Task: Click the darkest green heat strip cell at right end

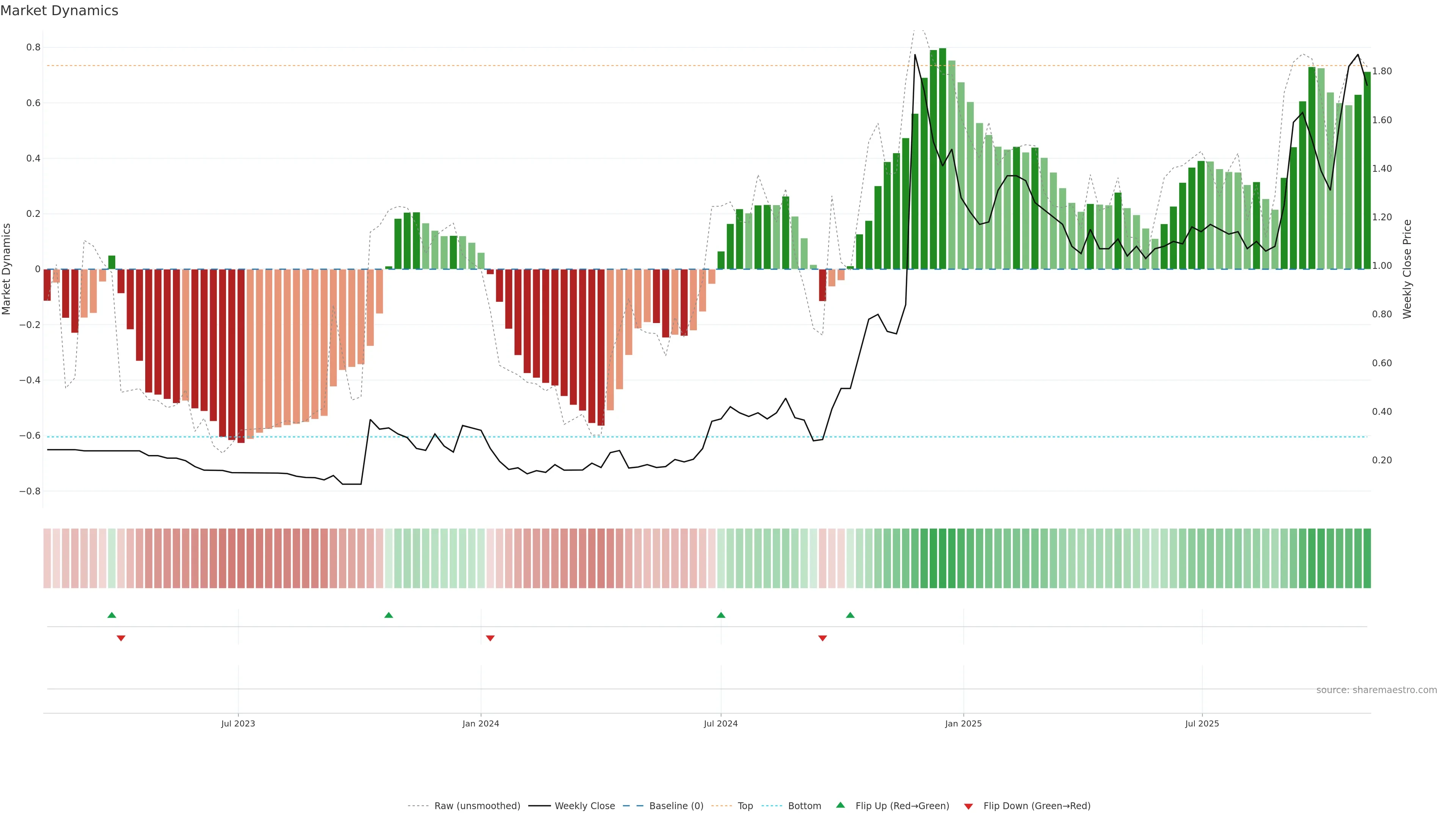Action: click(x=1367, y=559)
